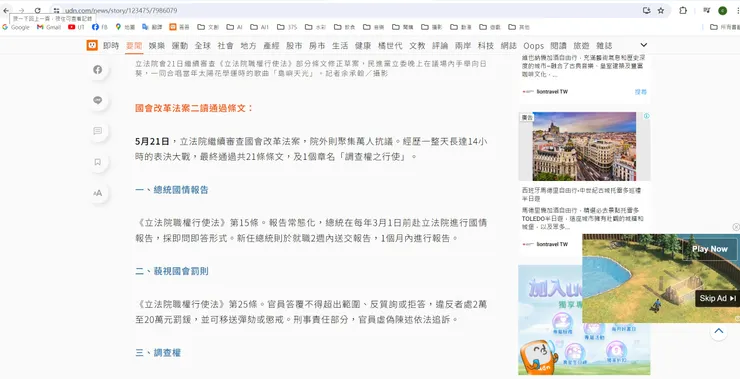Viewport: 740px width, 379px height.
Task: Open the 西班牙馬德里自由行 ad title
Action: click(581, 194)
